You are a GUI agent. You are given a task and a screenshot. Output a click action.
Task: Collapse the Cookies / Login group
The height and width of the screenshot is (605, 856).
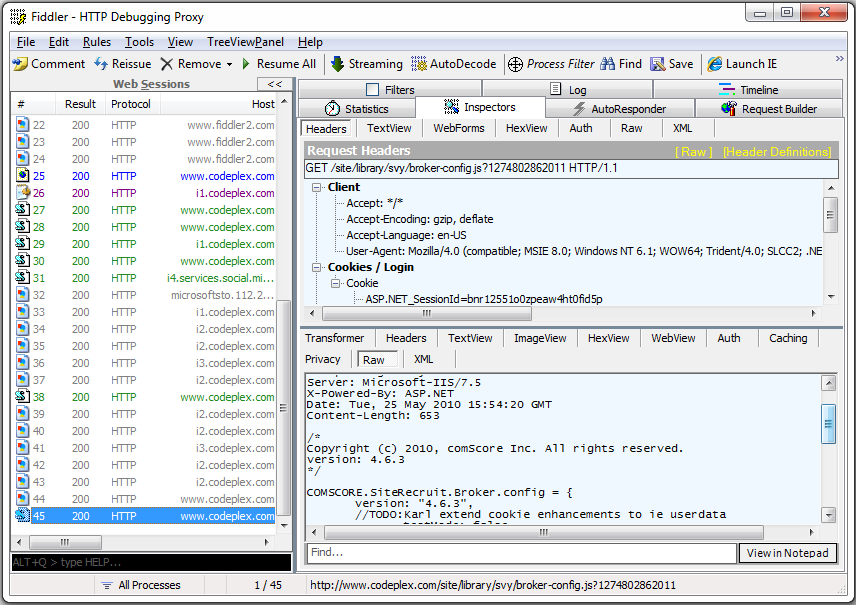pos(316,268)
